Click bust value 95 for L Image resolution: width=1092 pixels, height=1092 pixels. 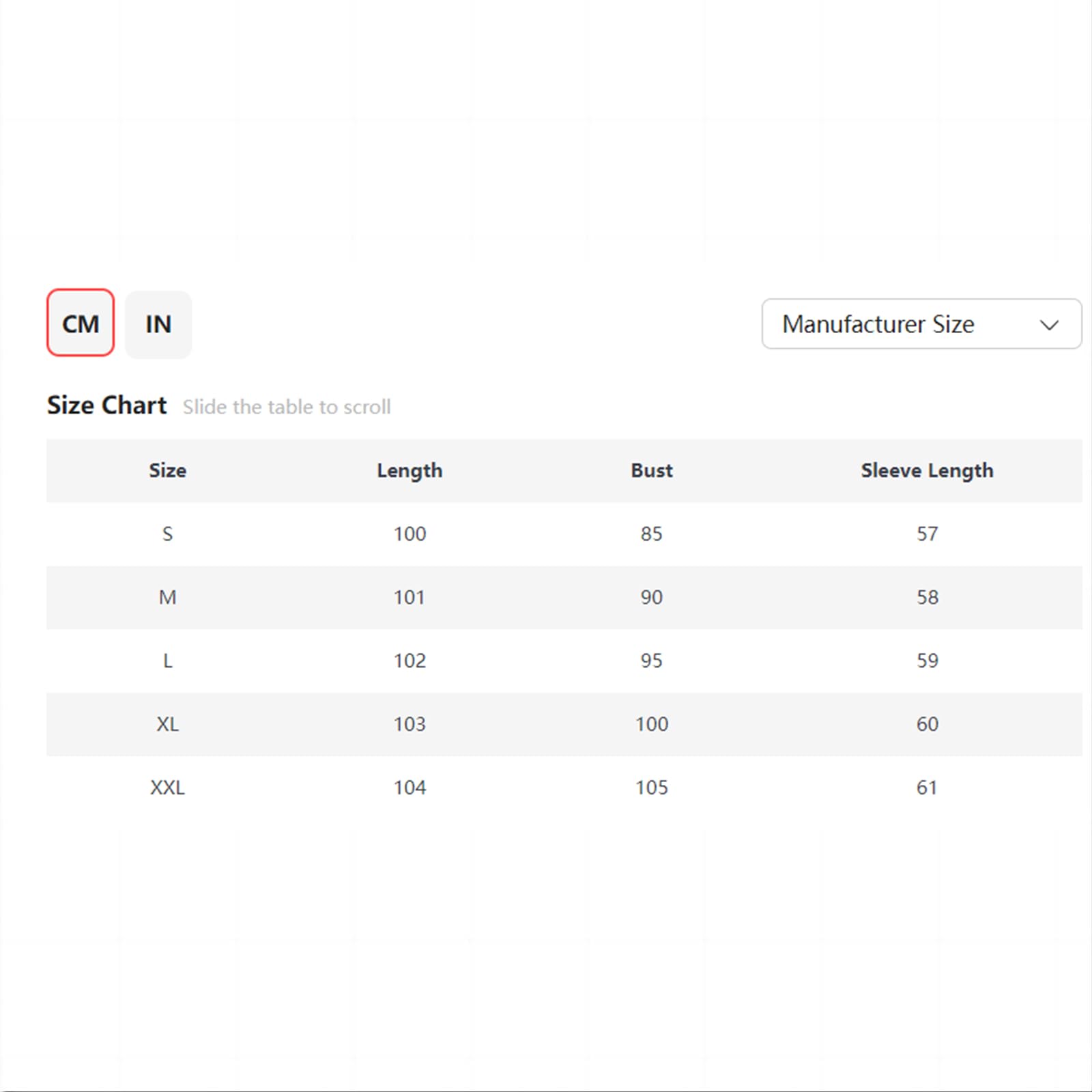652,661
